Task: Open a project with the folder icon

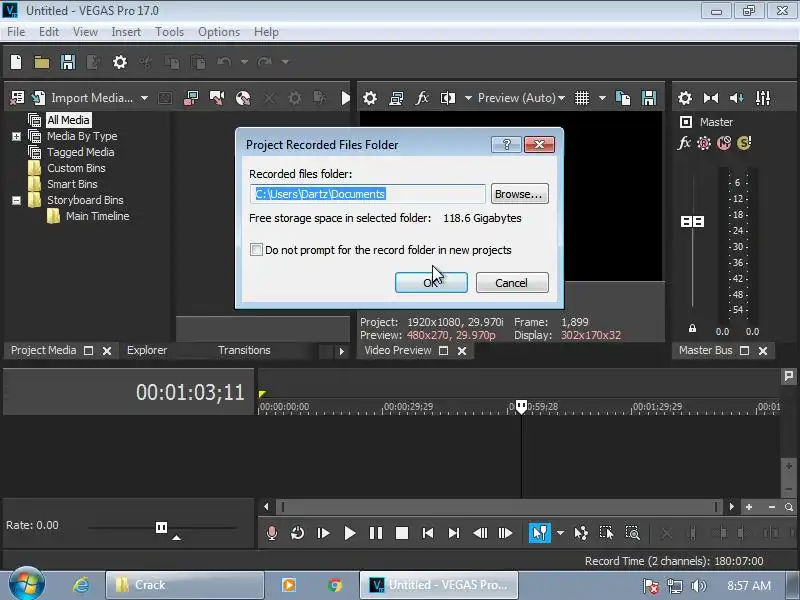Action: 42,62
